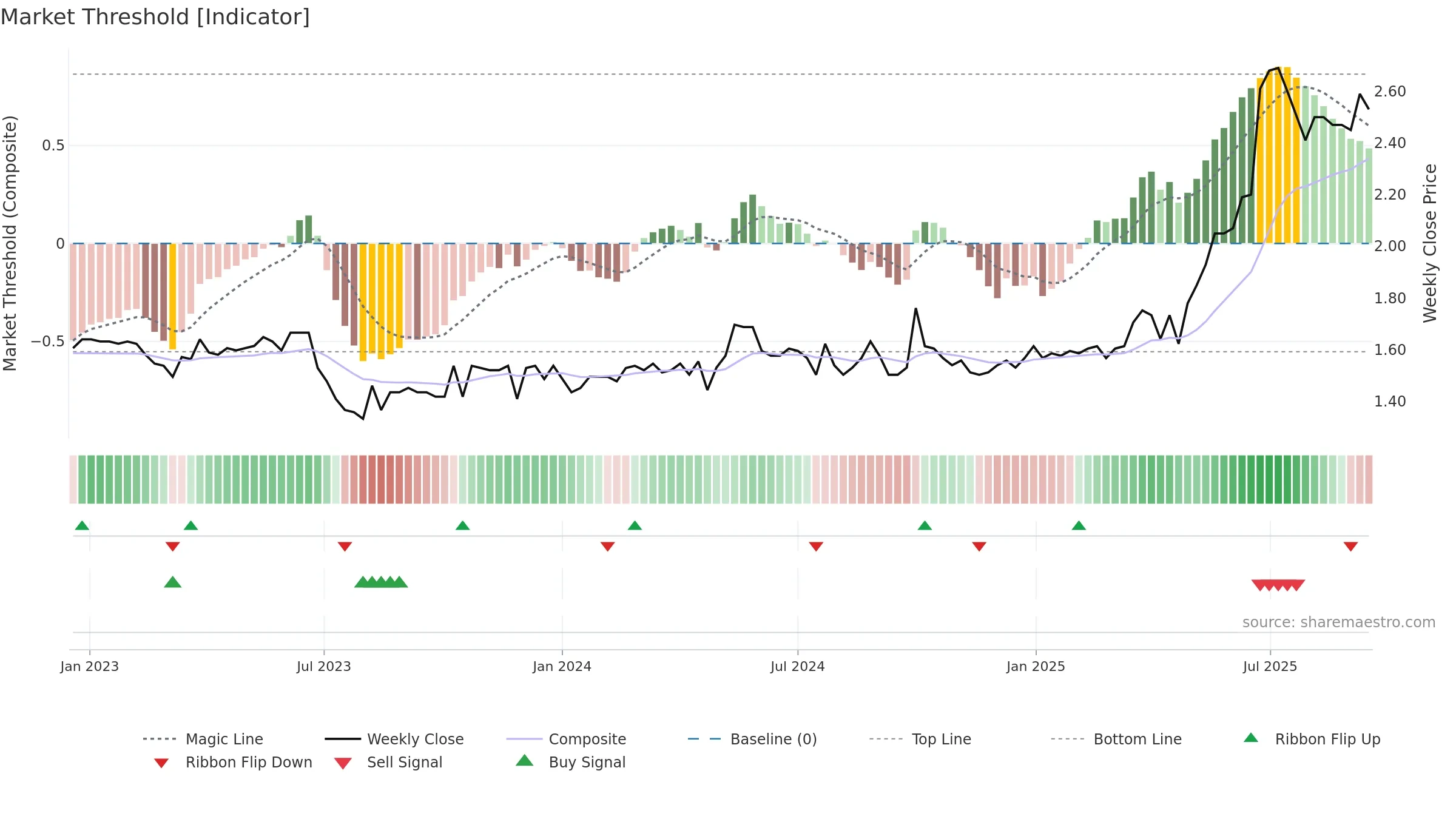Image resolution: width=1456 pixels, height=819 pixels.
Task: Hide the Composite series via its legend entry
Action: tap(566, 739)
